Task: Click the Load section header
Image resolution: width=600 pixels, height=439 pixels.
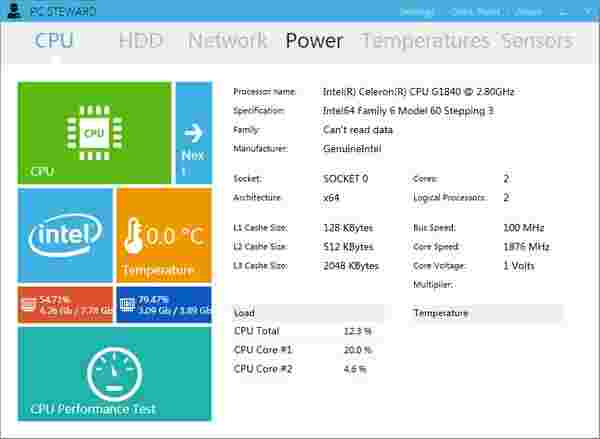Action: coord(308,313)
